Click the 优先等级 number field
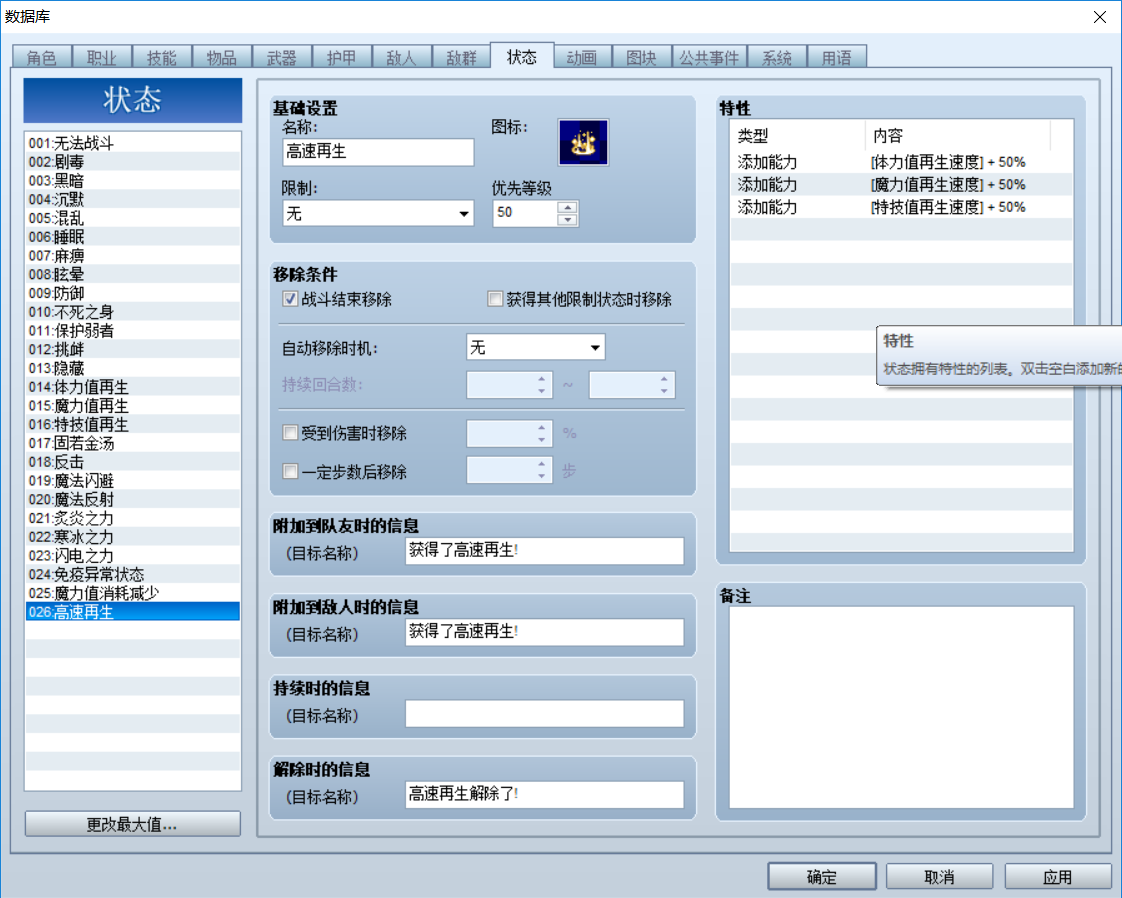This screenshot has width=1122, height=898. tap(525, 213)
